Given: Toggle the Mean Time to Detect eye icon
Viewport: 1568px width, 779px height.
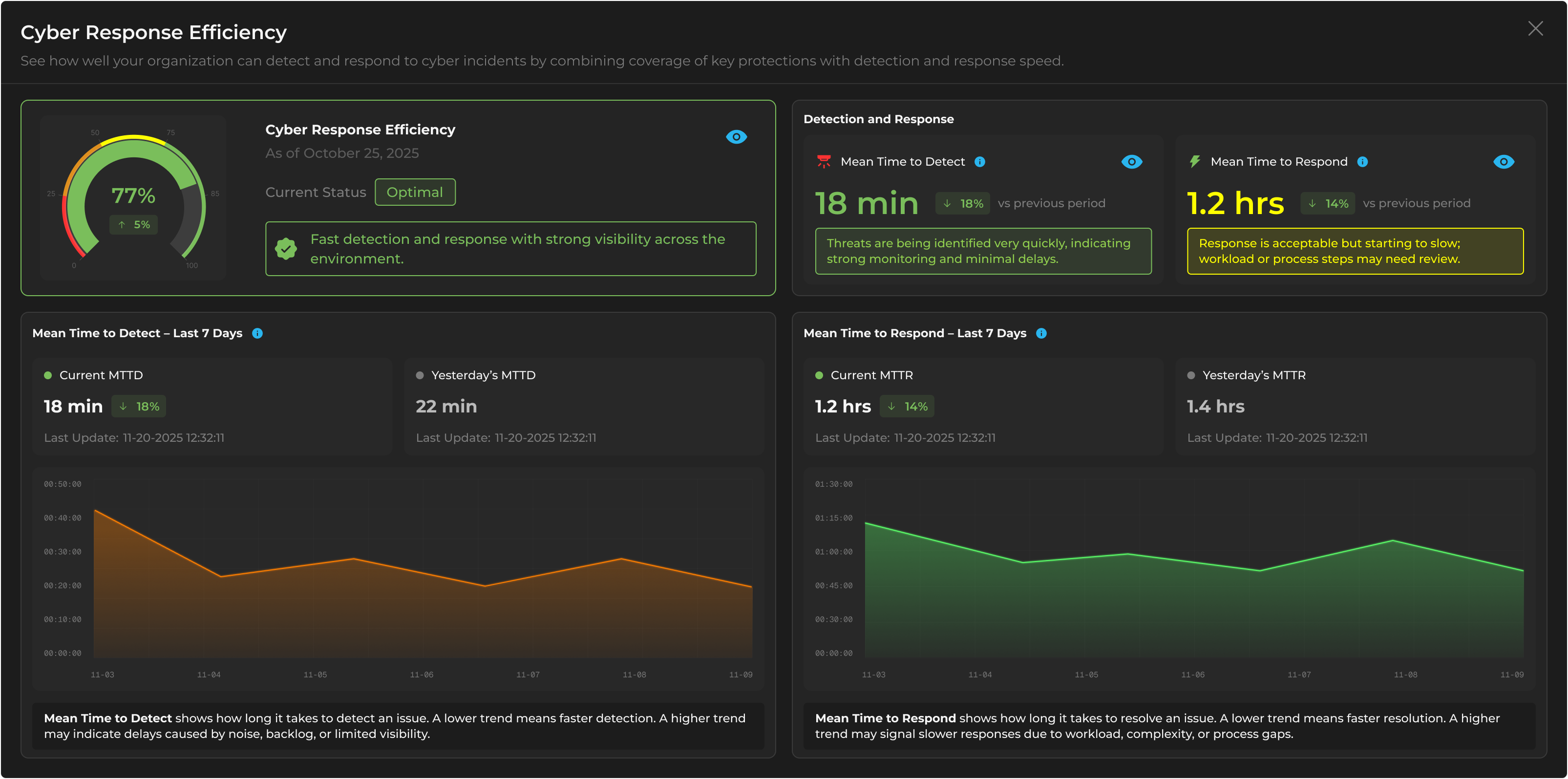Looking at the screenshot, I should (x=1132, y=162).
